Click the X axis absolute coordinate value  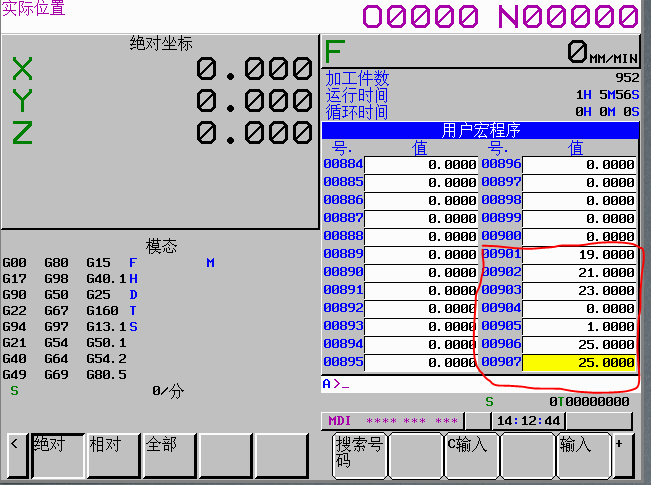pos(254,69)
